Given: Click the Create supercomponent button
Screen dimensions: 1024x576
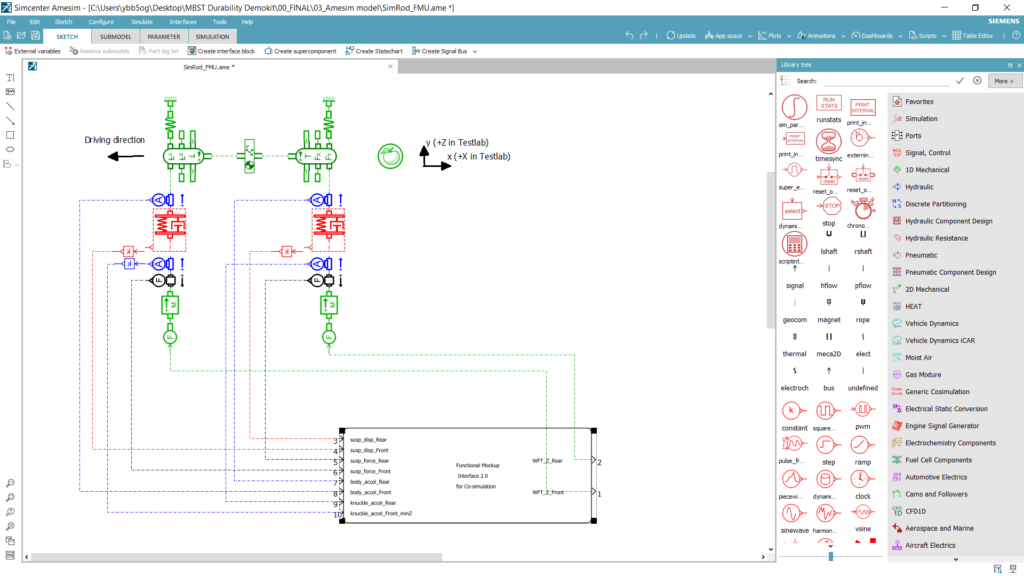Looking at the screenshot, I should (300, 50).
